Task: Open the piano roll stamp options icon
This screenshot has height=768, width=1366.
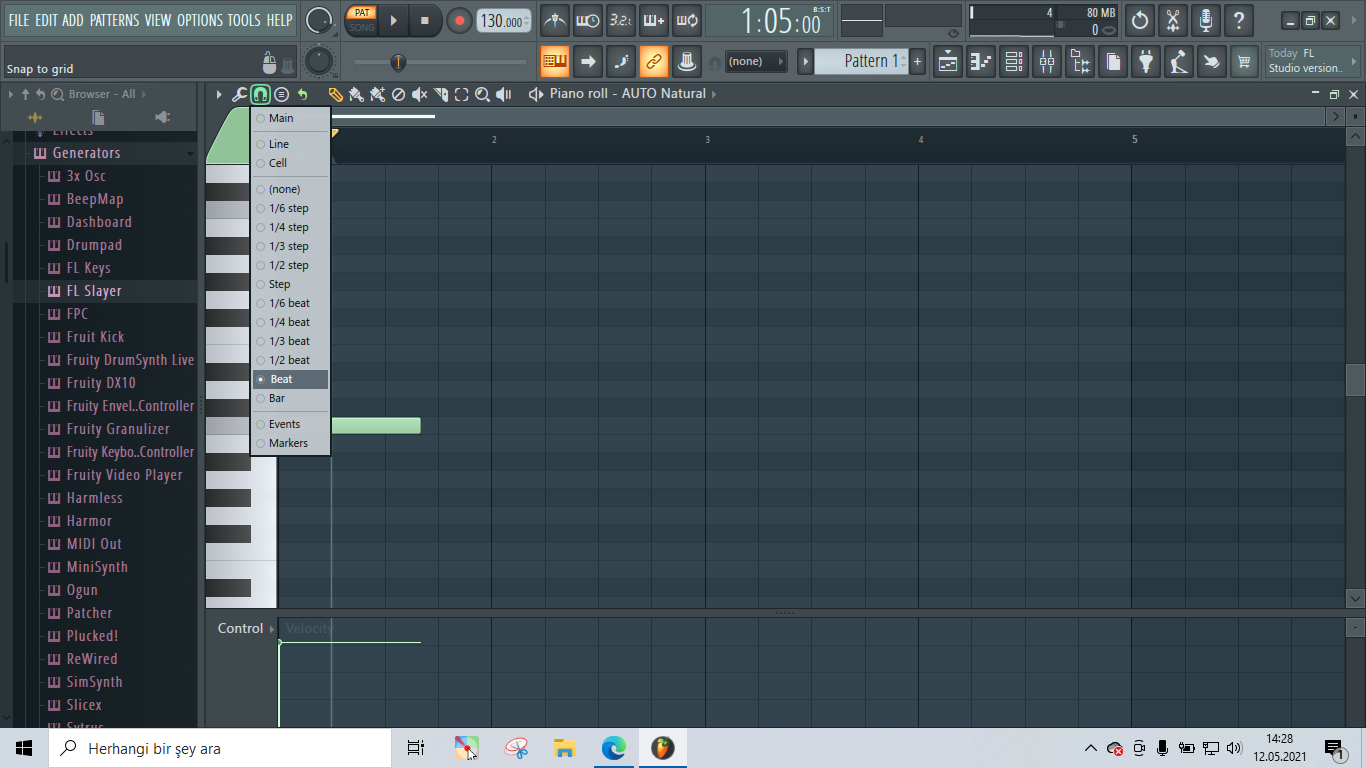Action: [x=281, y=94]
